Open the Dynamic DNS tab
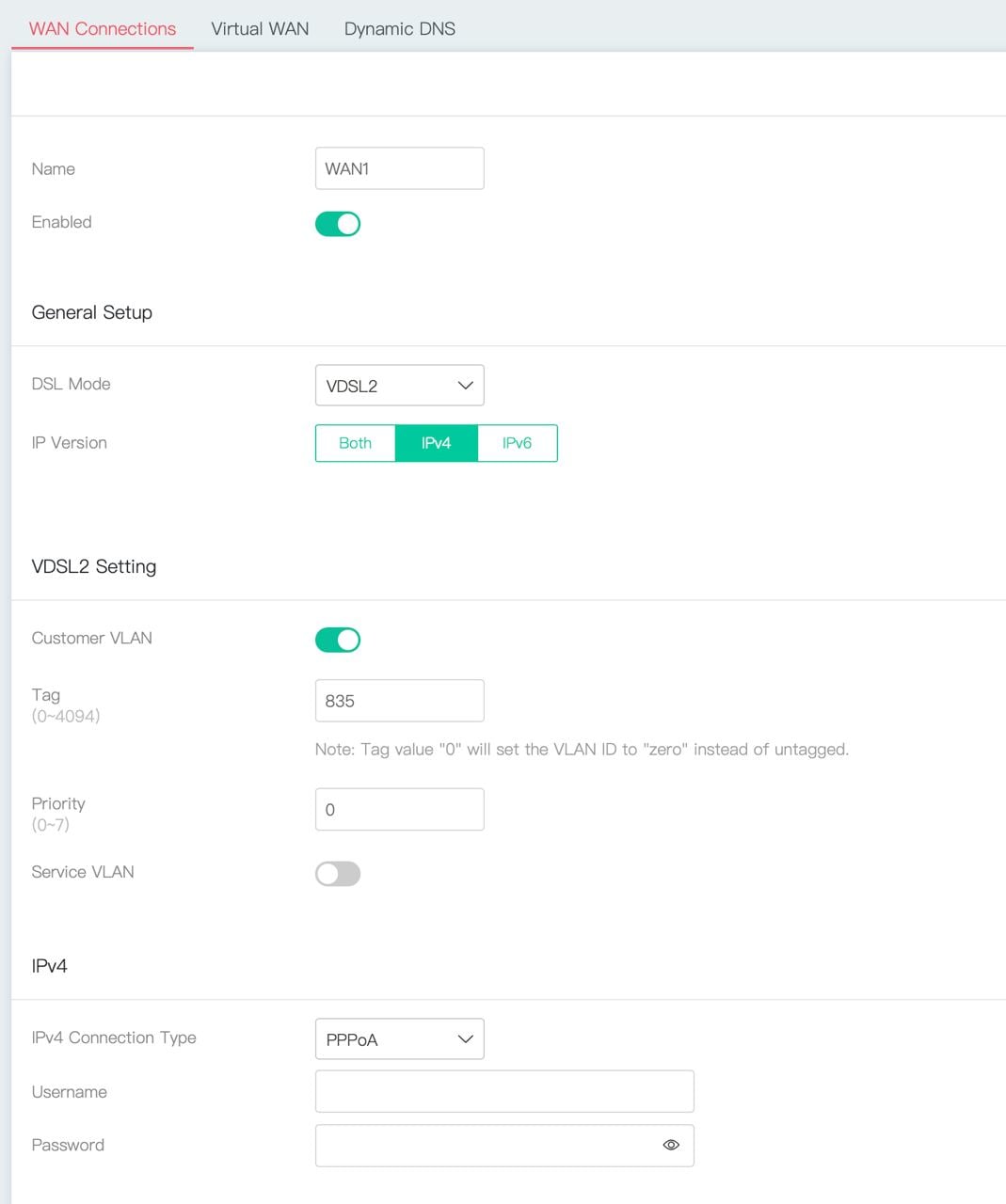The image size is (1006, 1204). (400, 28)
